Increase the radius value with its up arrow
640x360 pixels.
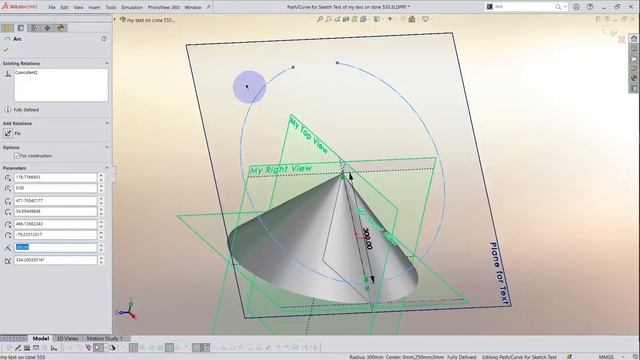coord(101,245)
